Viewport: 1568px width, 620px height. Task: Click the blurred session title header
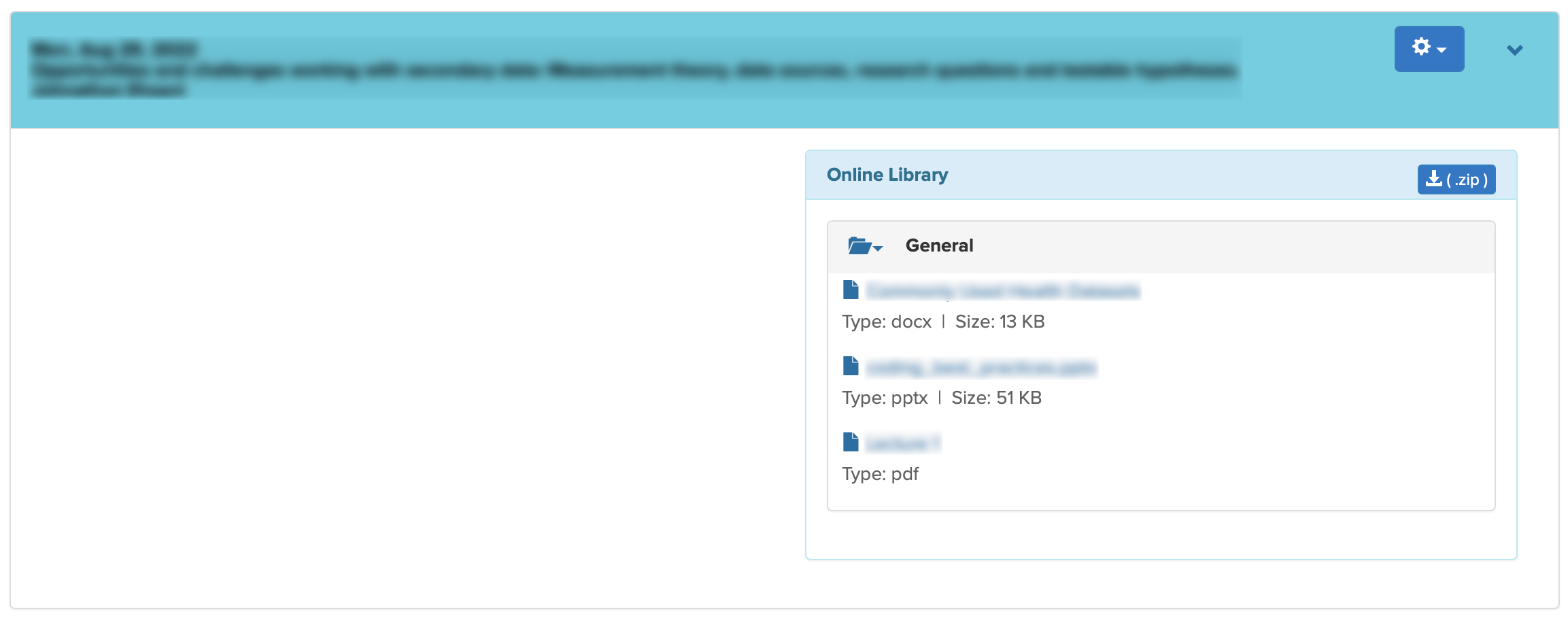pos(634,69)
